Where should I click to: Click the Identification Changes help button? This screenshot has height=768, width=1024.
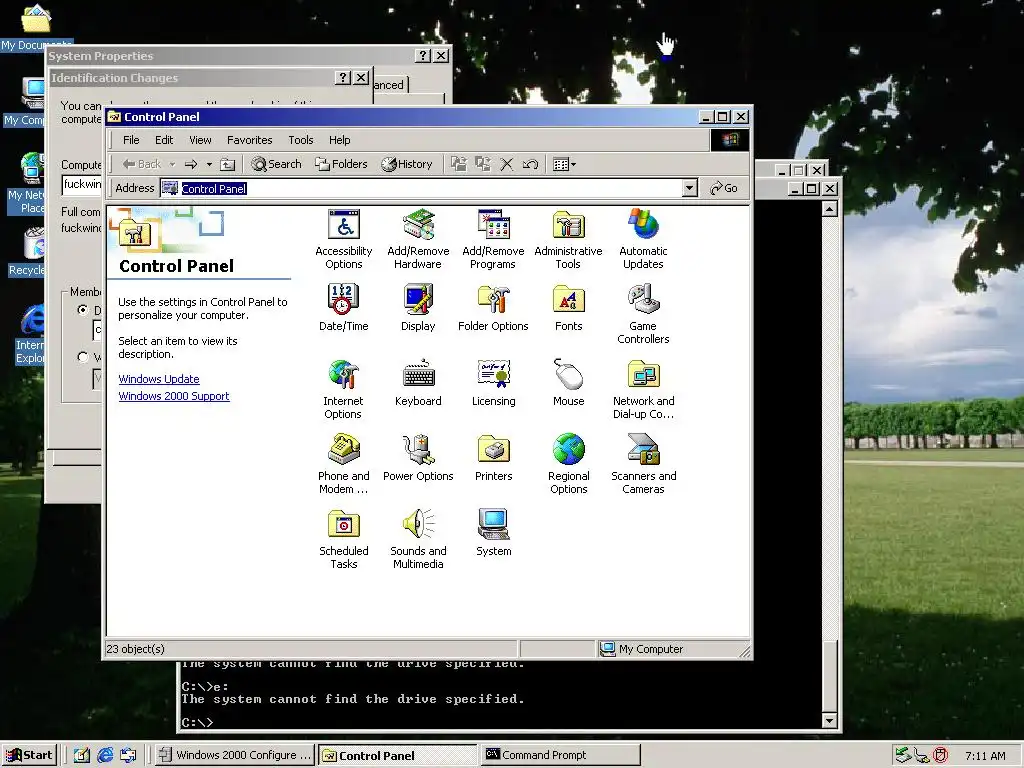coord(343,78)
